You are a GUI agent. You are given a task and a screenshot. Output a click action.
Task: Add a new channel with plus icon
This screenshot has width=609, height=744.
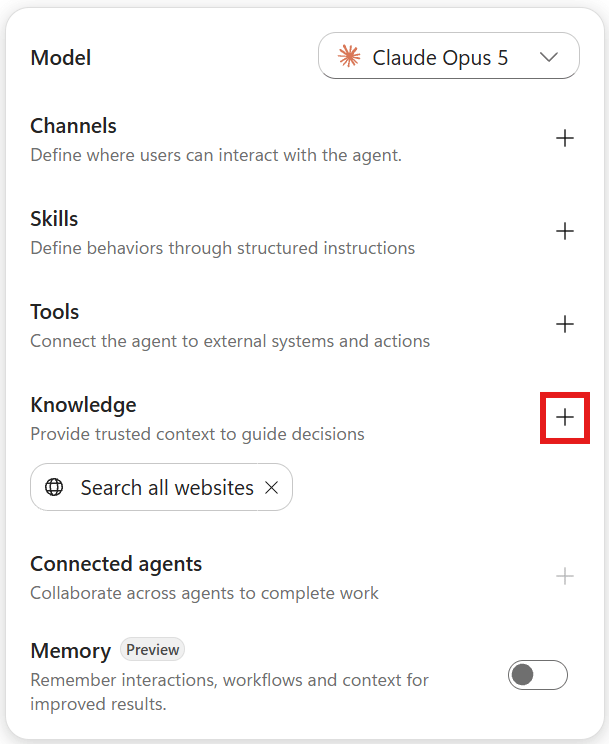point(565,139)
